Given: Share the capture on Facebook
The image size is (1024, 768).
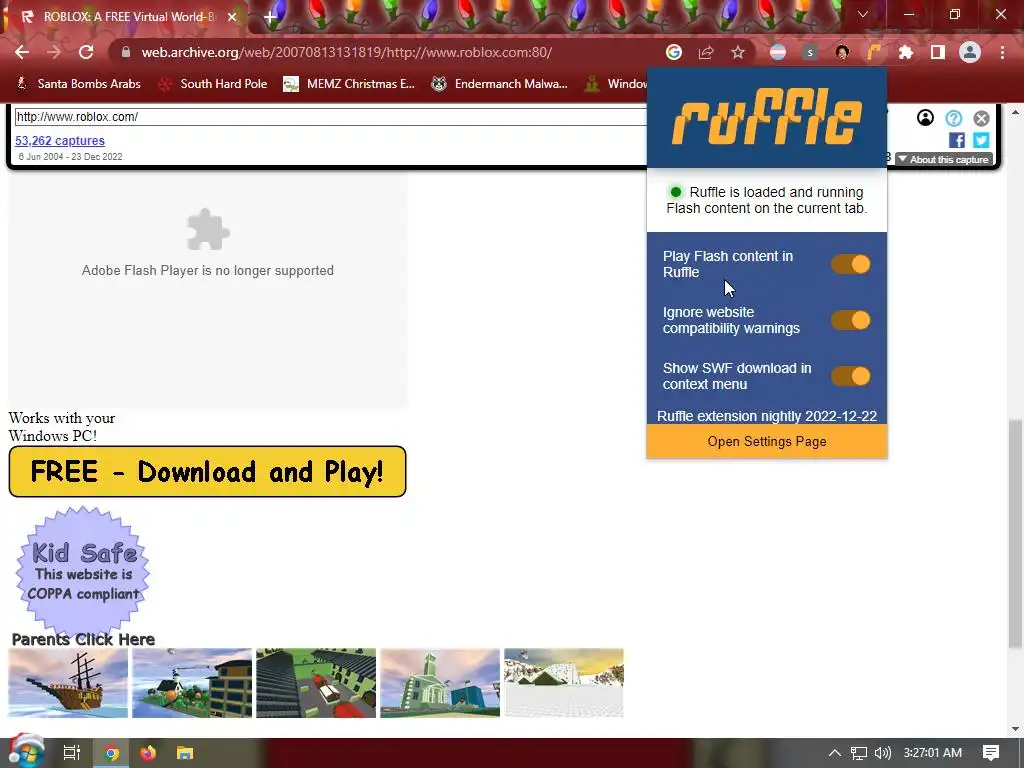Looking at the screenshot, I should coord(957,140).
